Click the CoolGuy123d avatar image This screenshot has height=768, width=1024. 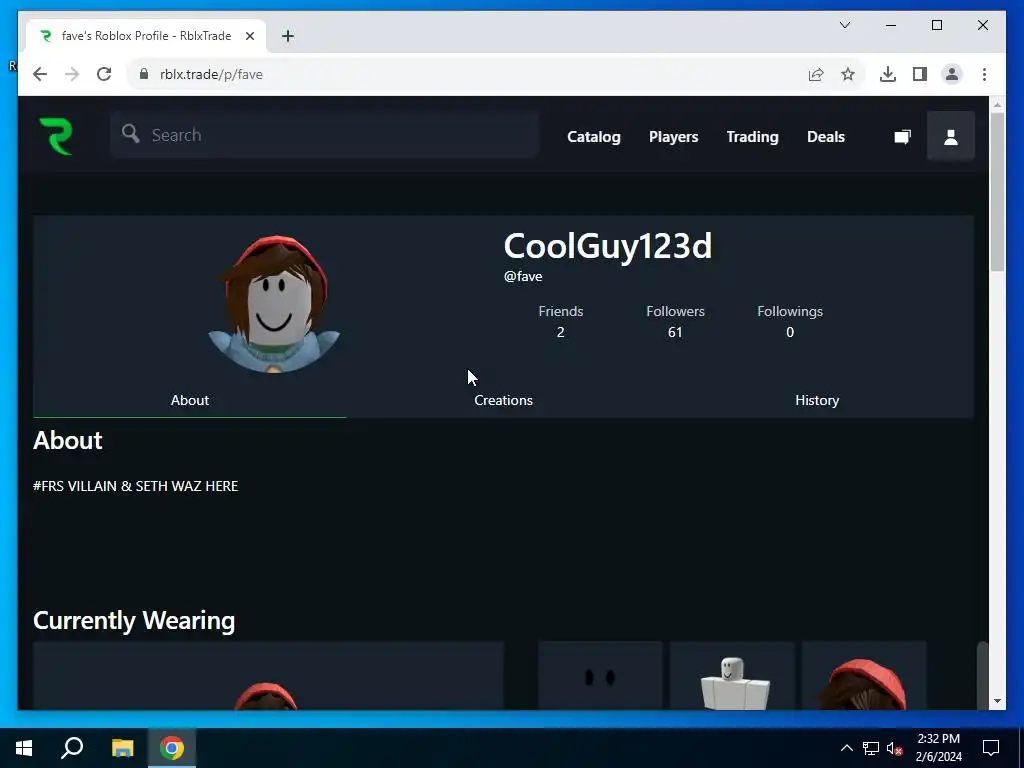274,305
